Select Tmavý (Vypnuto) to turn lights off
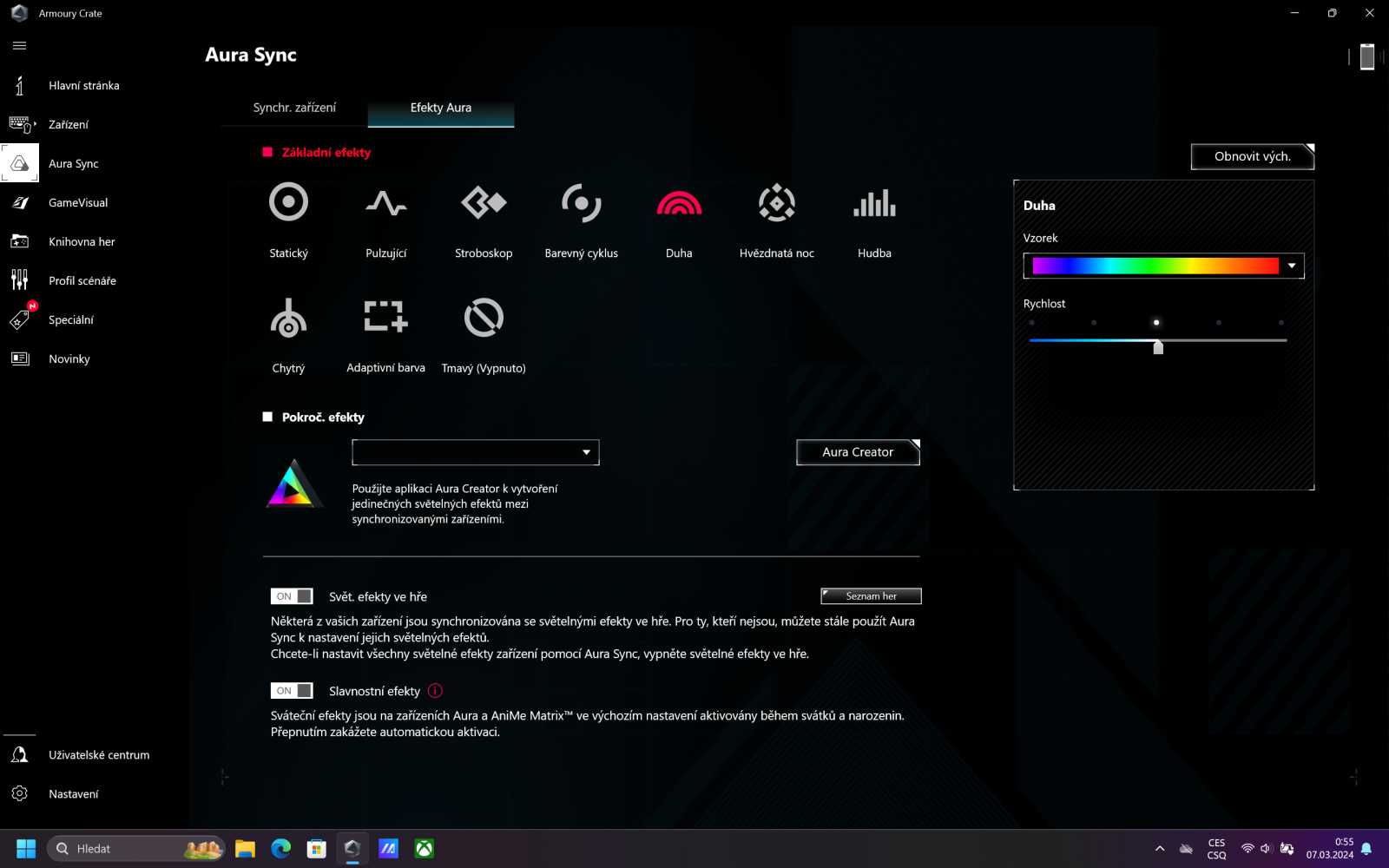The height and width of the screenshot is (868, 1389). (484, 318)
